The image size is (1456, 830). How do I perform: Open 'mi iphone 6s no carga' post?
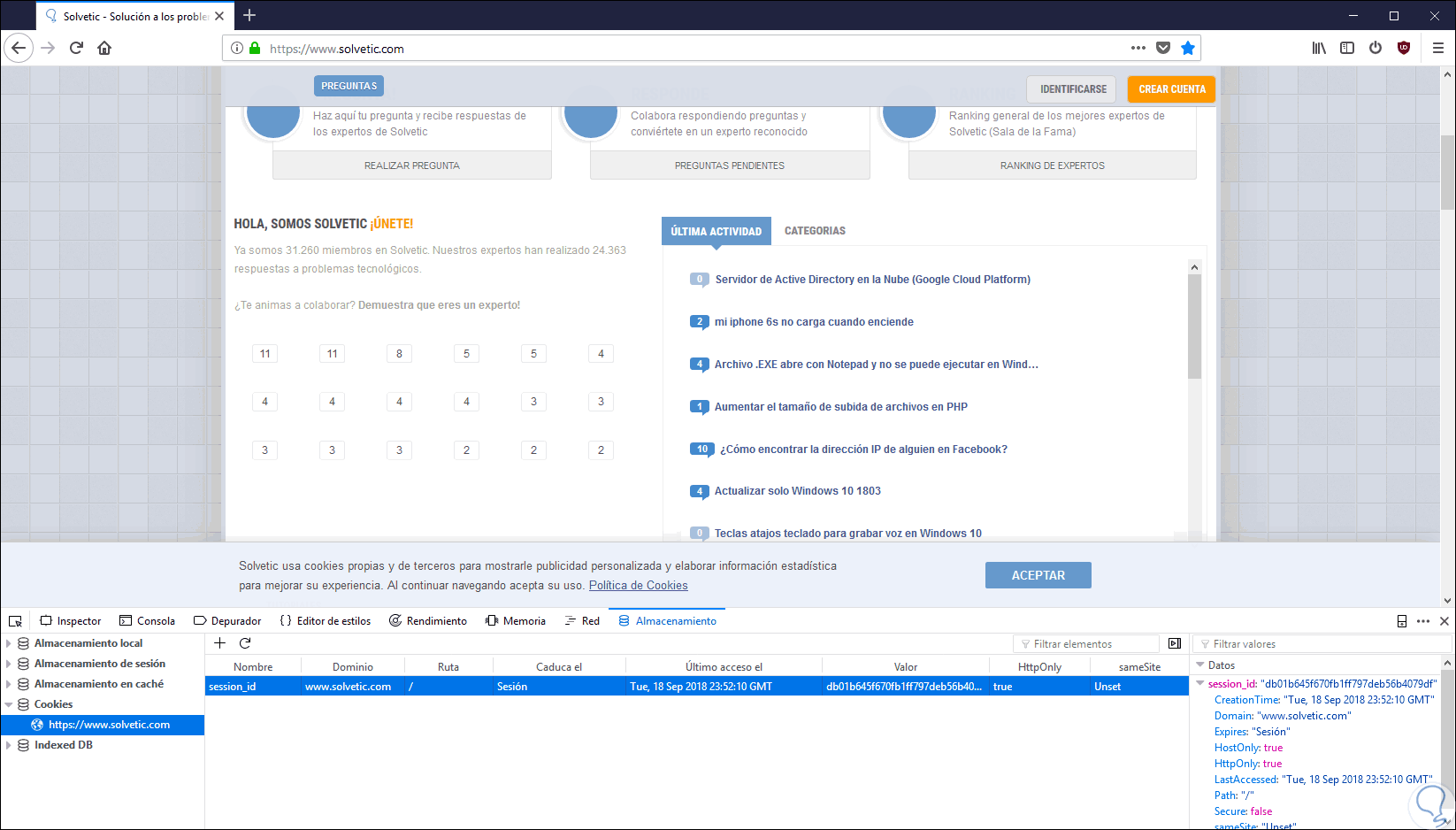(814, 322)
